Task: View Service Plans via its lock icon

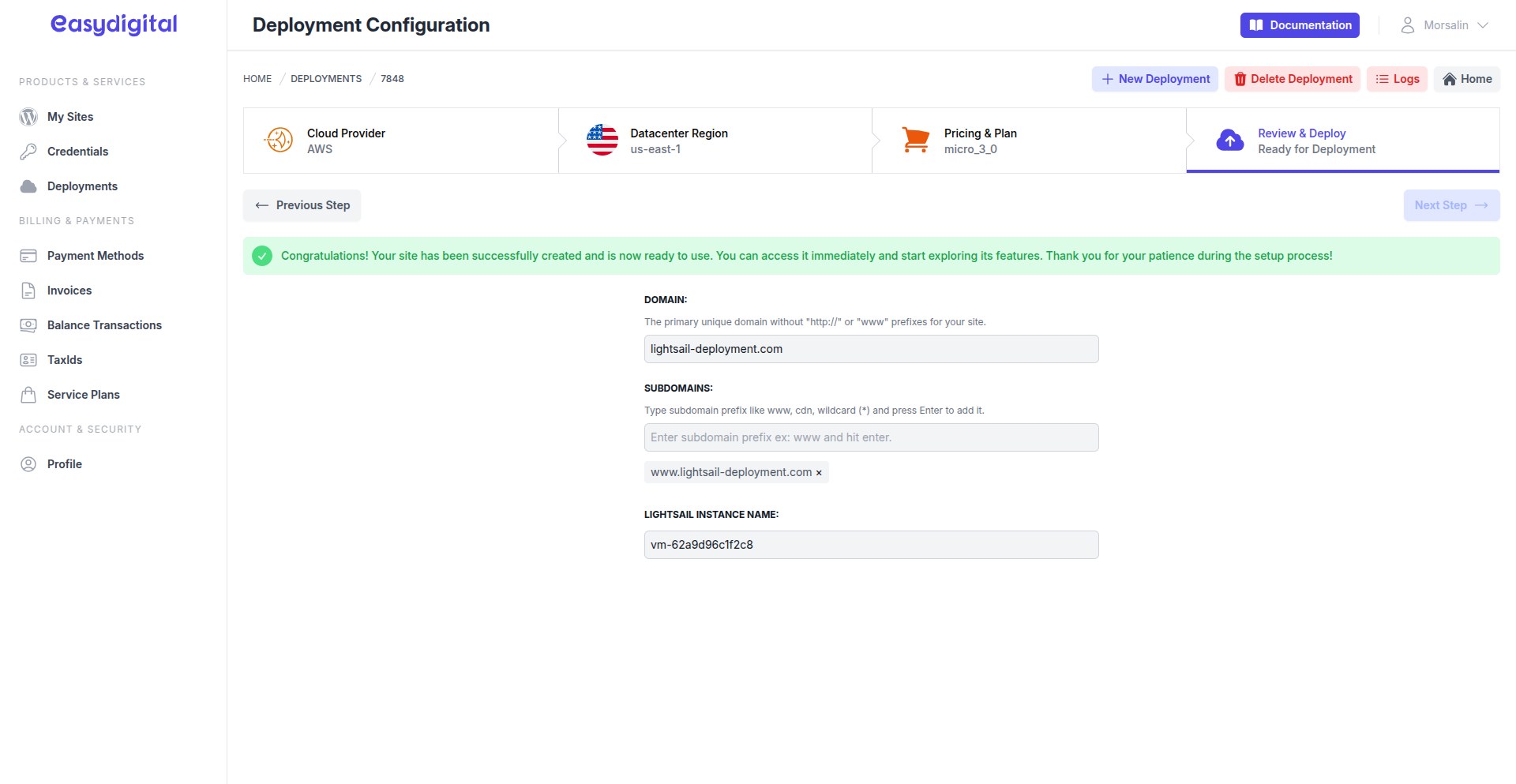Action: click(x=28, y=394)
